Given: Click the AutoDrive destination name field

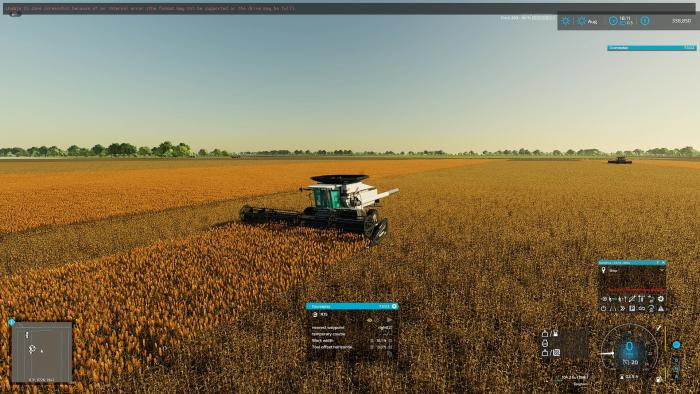Looking at the screenshot, I should click(x=633, y=270).
